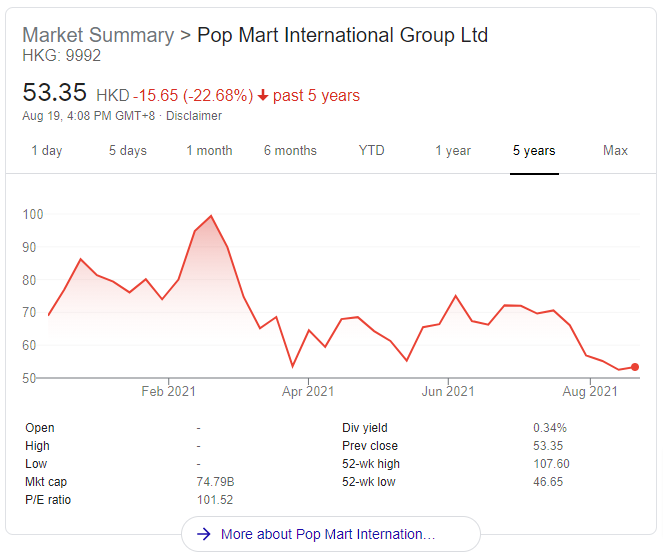Click the P/E ratio value 101.52
This screenshot has width=663, height=556.
(215, 500)
